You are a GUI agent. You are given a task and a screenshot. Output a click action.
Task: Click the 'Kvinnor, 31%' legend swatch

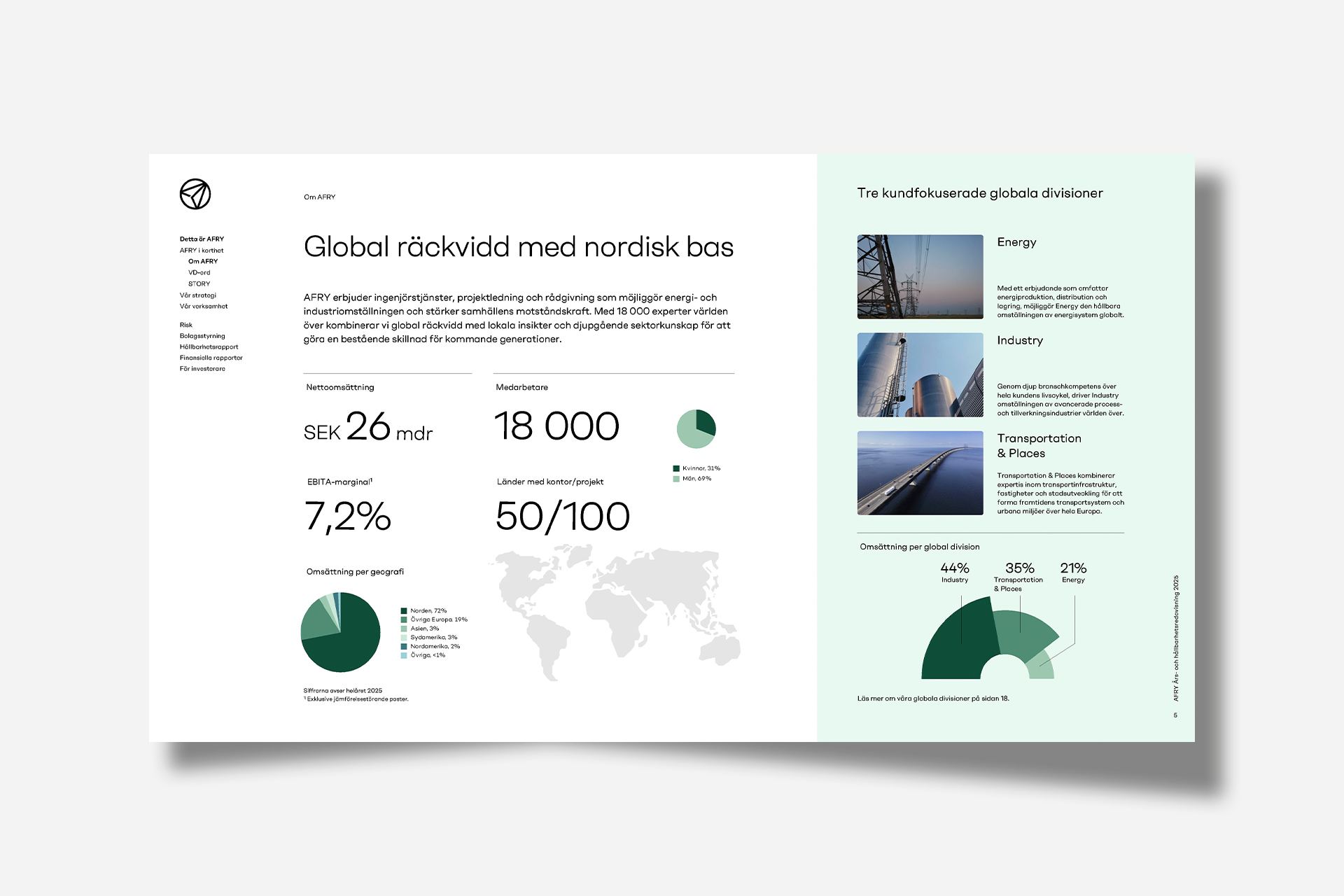point(676,468)
